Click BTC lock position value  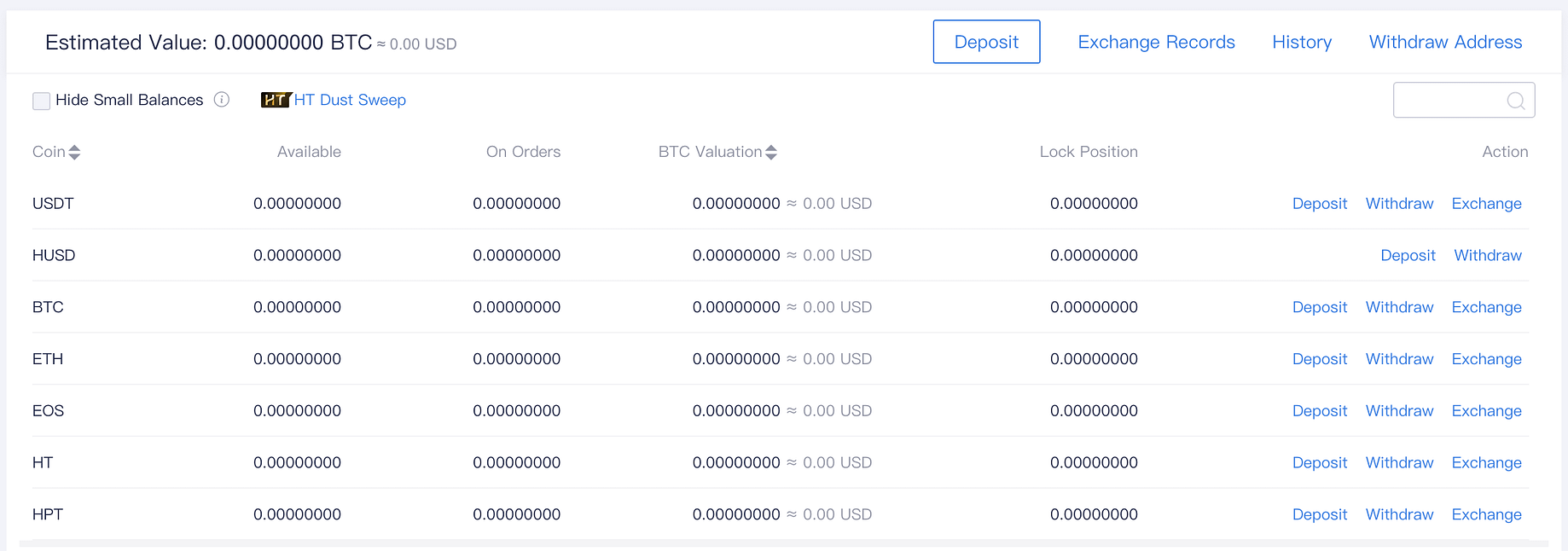1094,307
